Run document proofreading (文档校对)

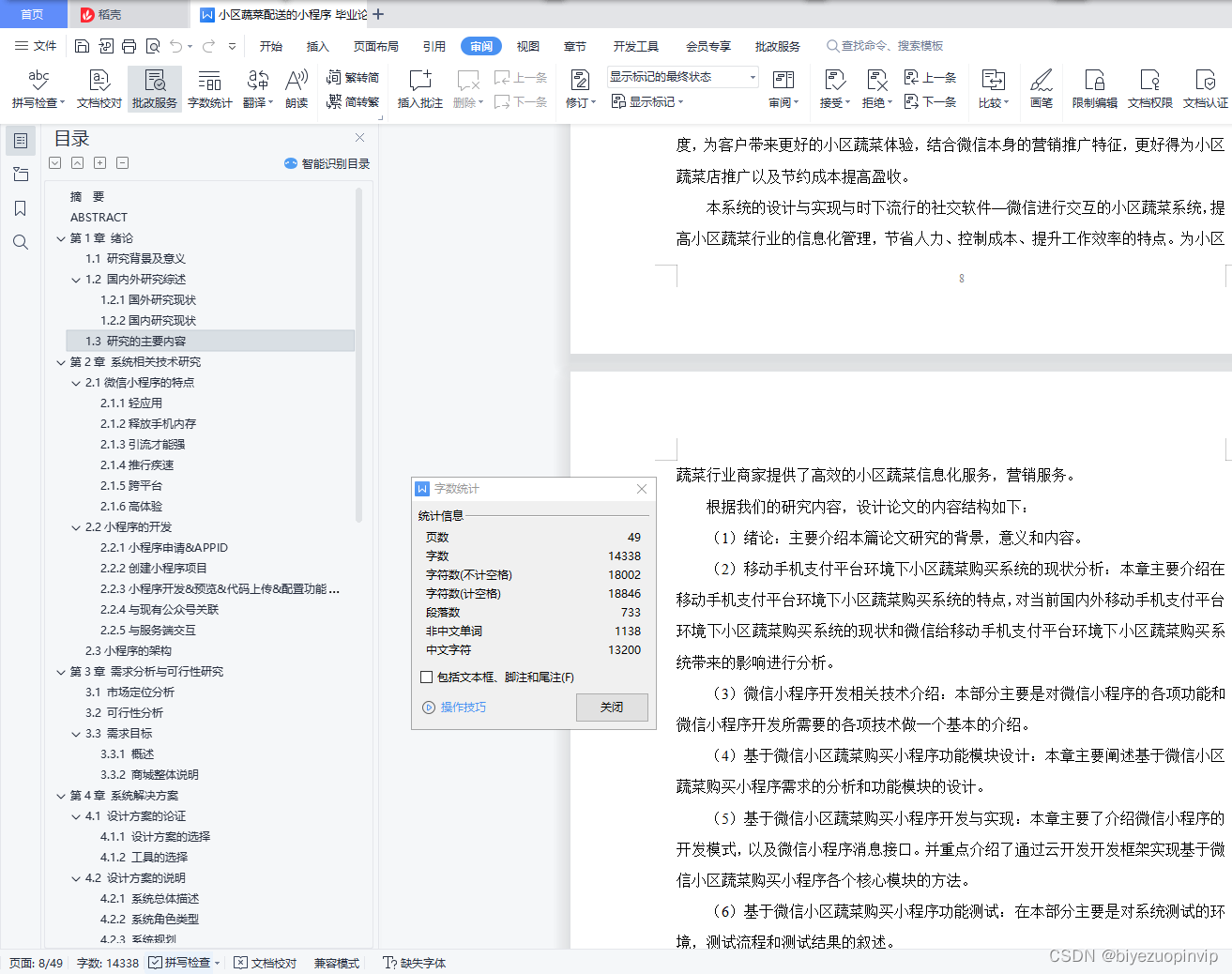[99, 89]
